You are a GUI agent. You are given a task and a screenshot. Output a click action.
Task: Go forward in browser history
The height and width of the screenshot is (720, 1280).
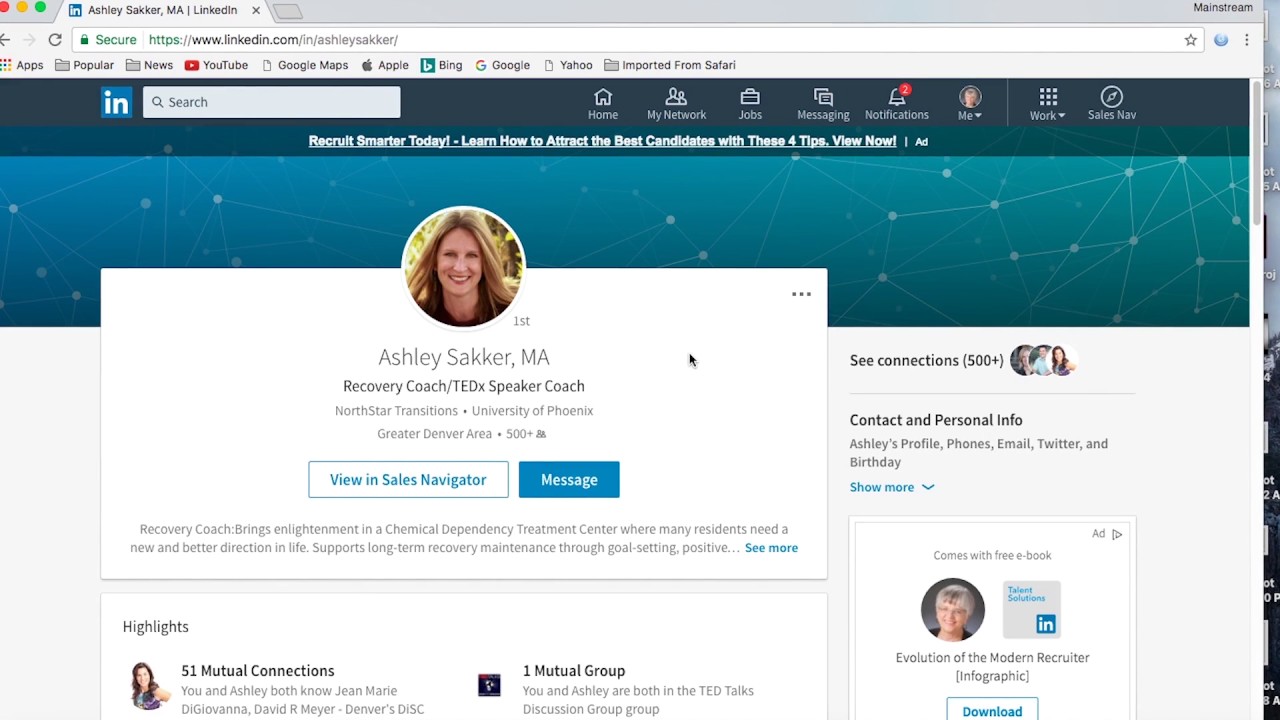[x=29, y=40]
